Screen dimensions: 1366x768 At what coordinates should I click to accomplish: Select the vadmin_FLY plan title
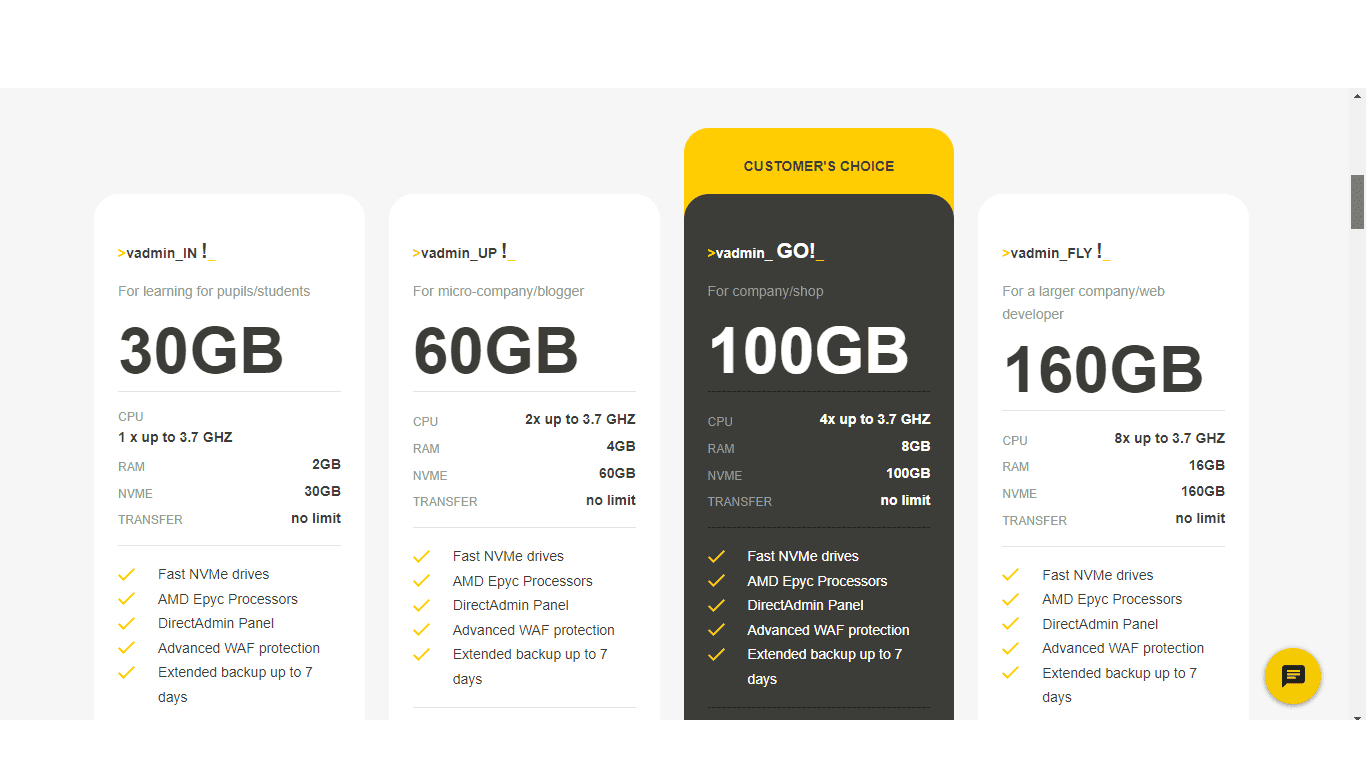point(1056,252)
